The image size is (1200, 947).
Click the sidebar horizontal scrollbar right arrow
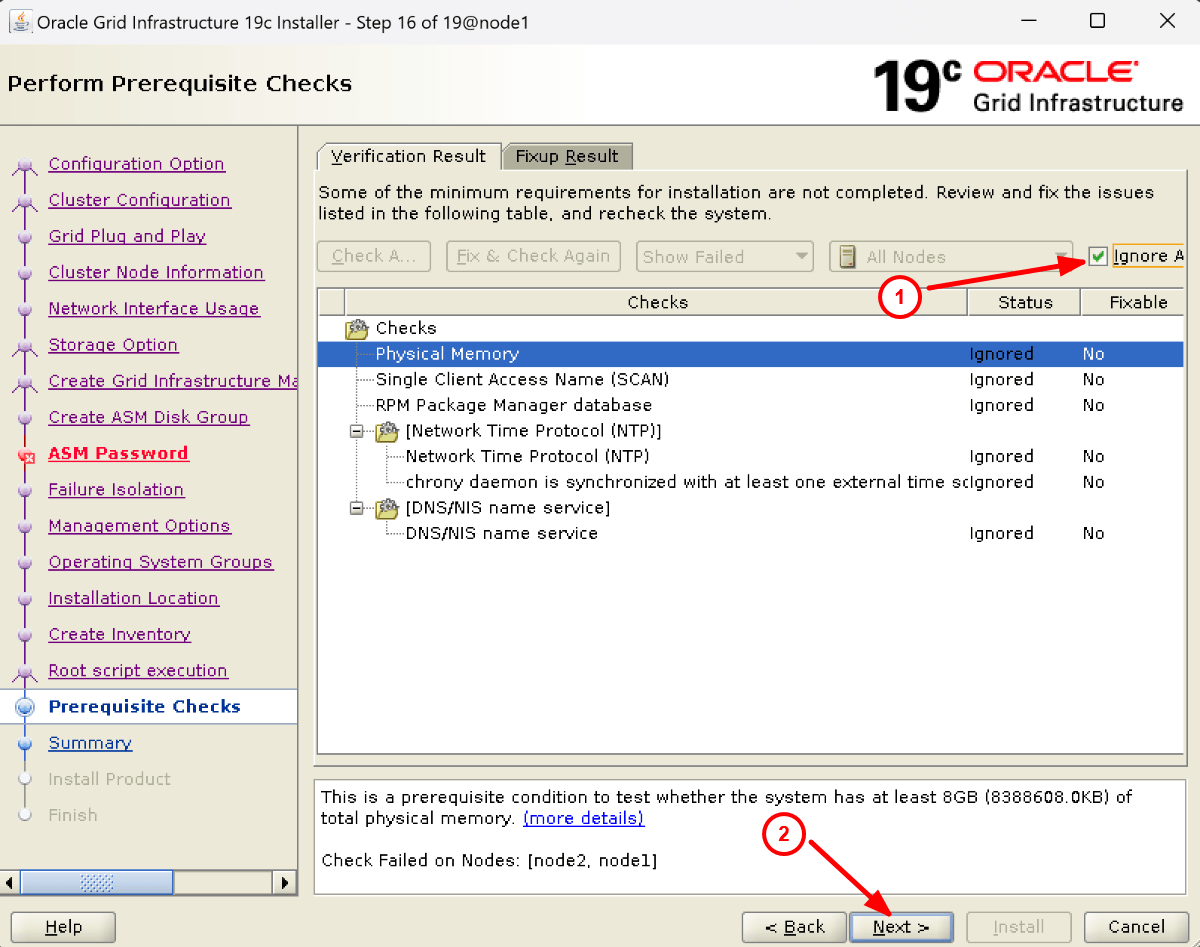pyautogui.click(x=286, y=882)
